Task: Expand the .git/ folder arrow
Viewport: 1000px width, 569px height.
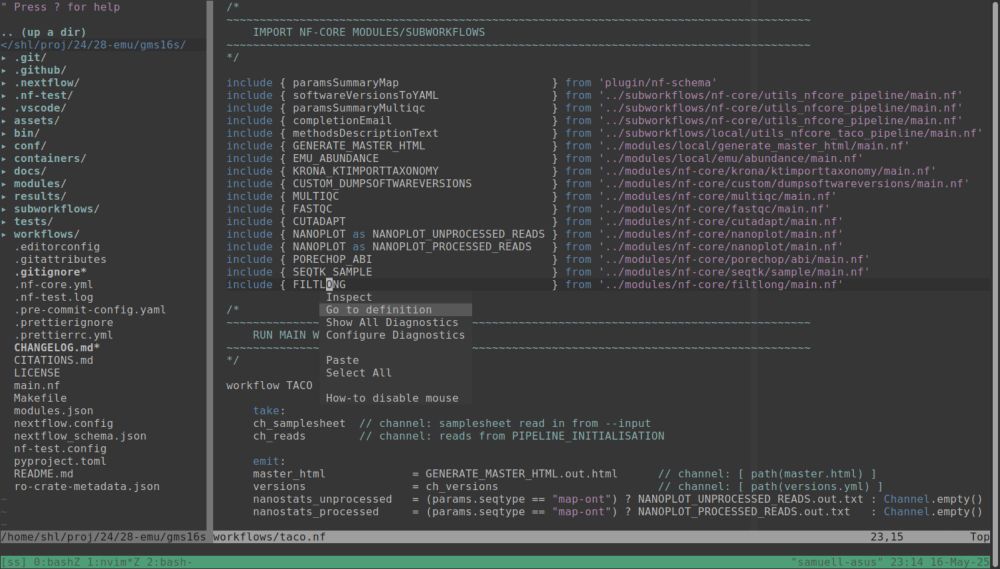Action: click(x=4, y=57)
